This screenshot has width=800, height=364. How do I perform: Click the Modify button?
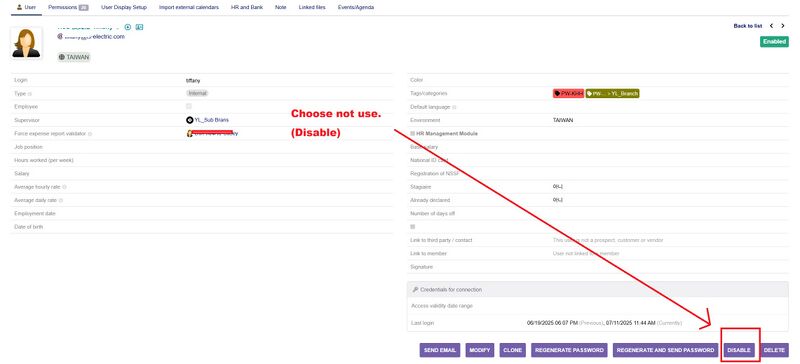point(480,350)
